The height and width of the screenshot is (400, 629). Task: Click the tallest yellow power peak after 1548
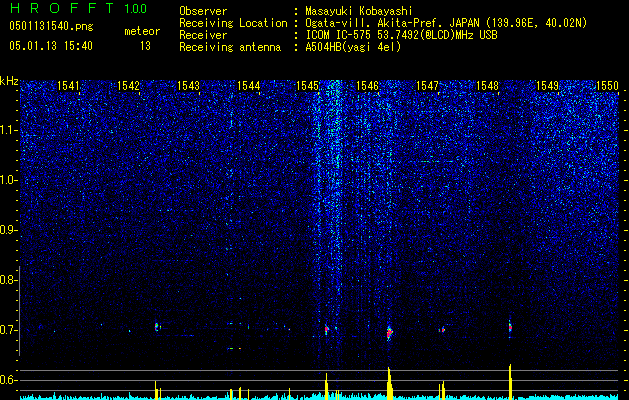tap(510, 382)
